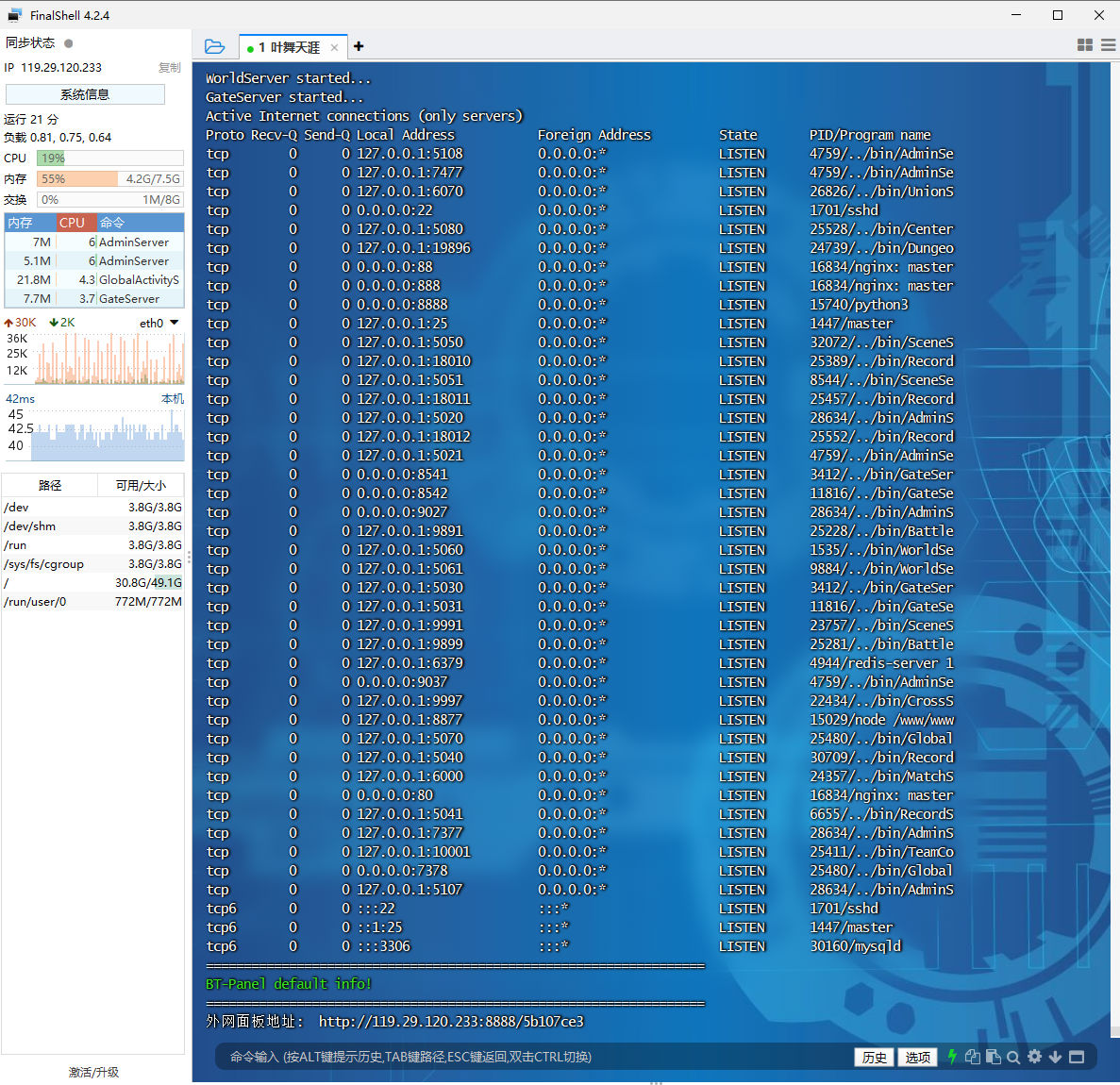Click the upload speed 30K indicator
The image size is (1120, 1085).
click(21, 323)
